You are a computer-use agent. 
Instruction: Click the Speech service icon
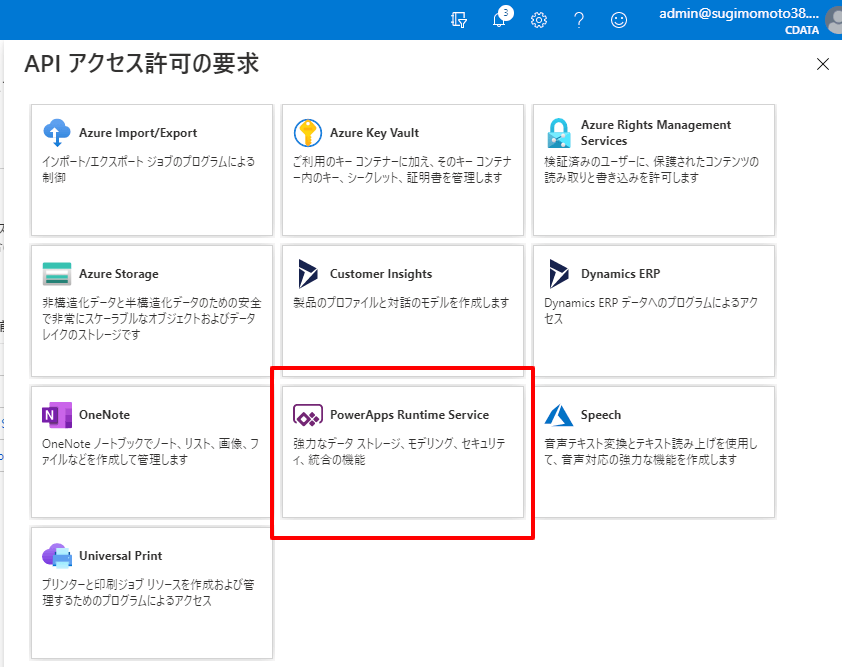pos(559,415)
